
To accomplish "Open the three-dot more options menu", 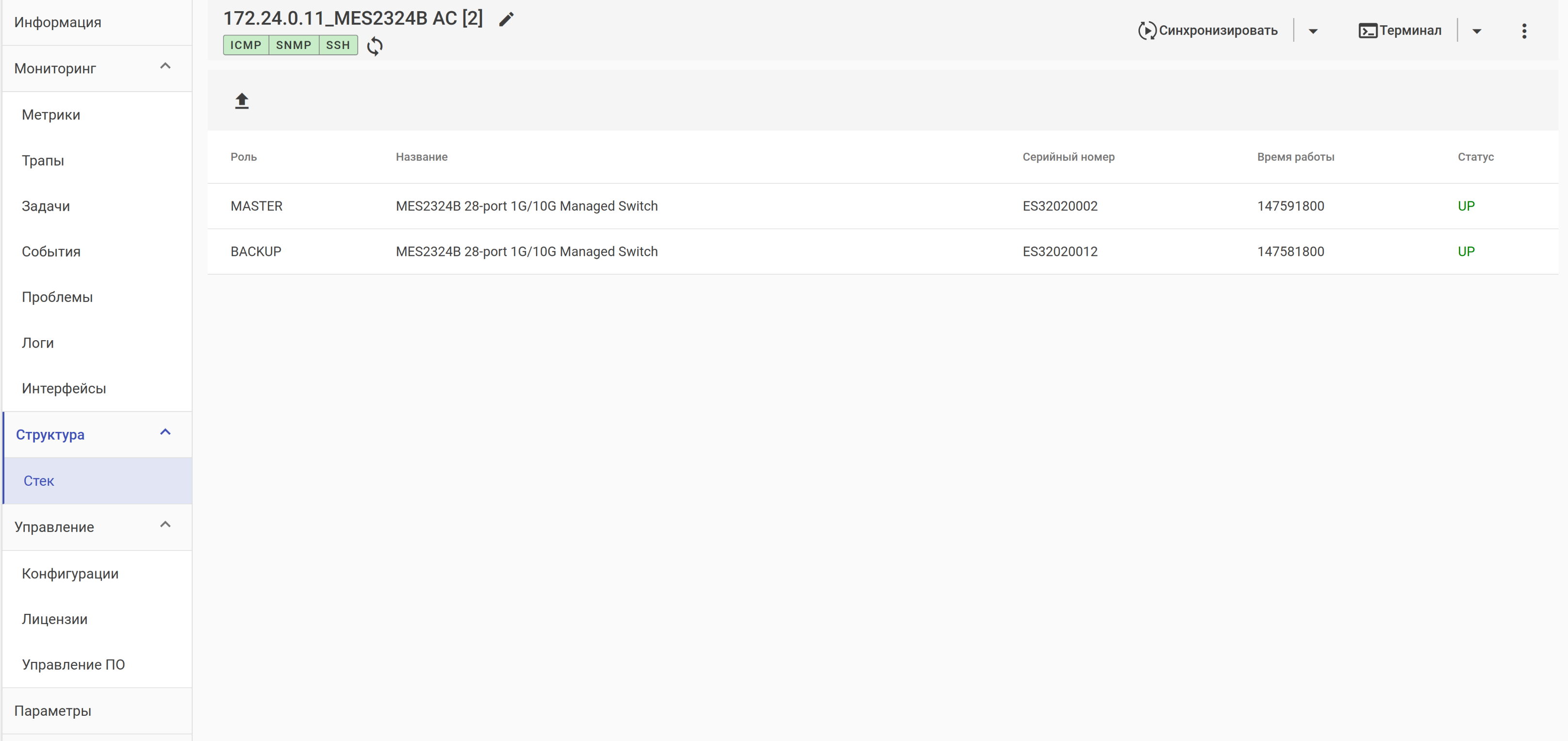I will pyautogui.click(x=1523, y=31).
